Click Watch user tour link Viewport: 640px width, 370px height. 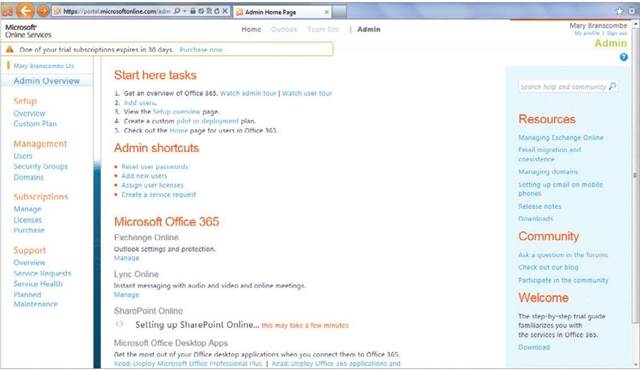pyautogui.click(x=307, y=93)
